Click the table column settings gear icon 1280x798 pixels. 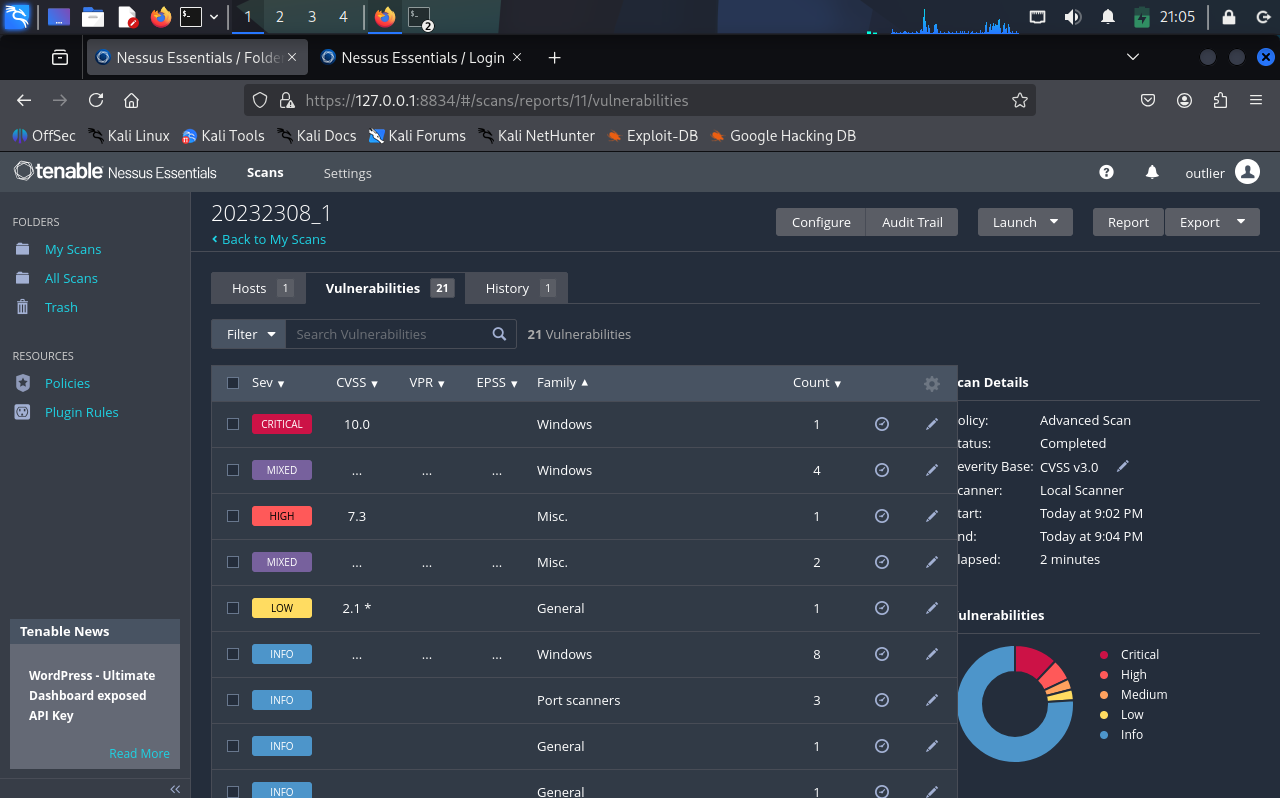(932, 384)
